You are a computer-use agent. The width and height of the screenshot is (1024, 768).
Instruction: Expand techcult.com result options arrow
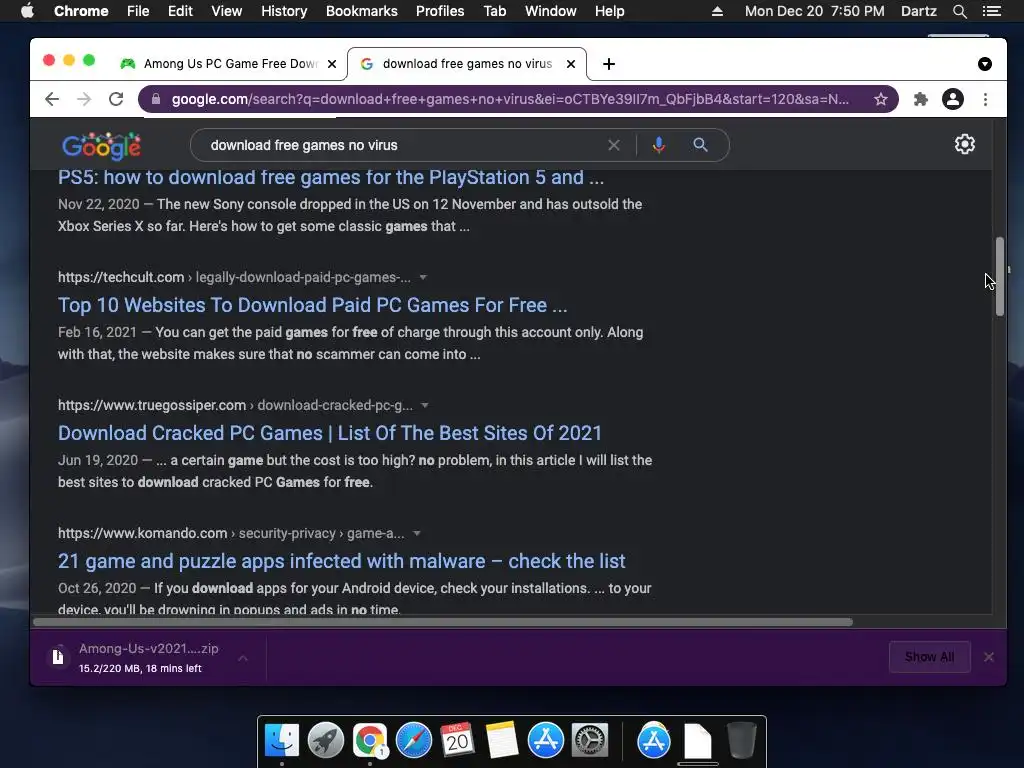click(x=423, y=277)
